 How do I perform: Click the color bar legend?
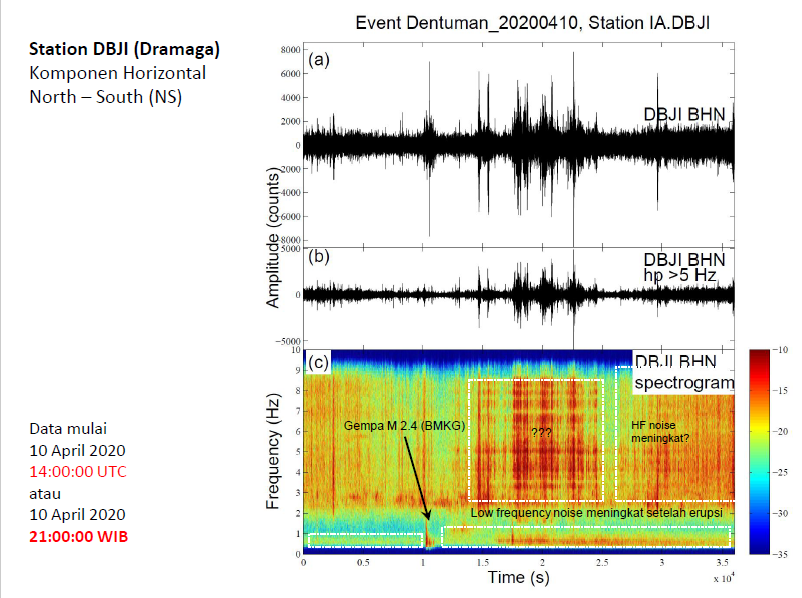[760, 452]
